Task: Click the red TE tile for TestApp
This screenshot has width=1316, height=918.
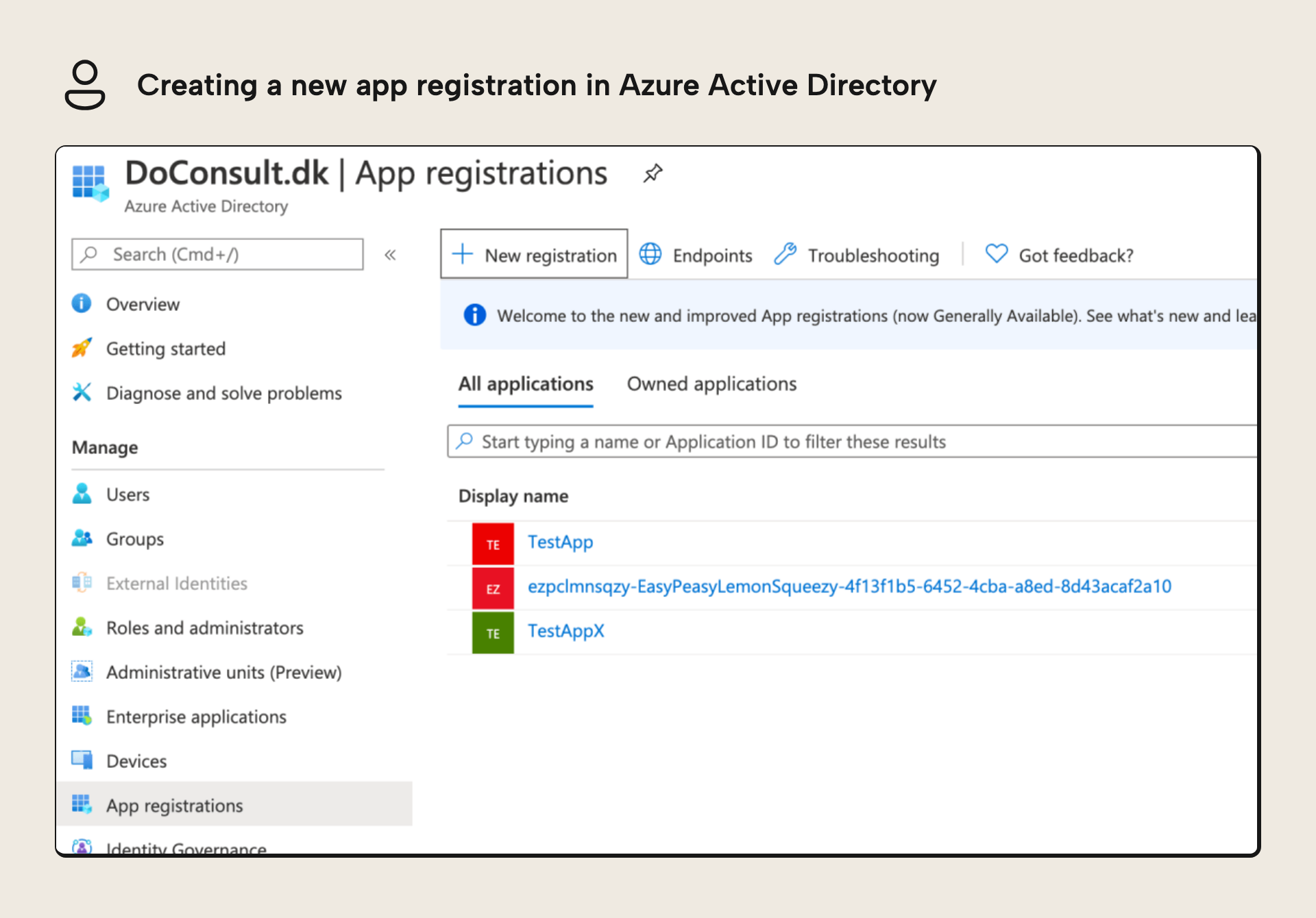Action: [x=493, y=544]
